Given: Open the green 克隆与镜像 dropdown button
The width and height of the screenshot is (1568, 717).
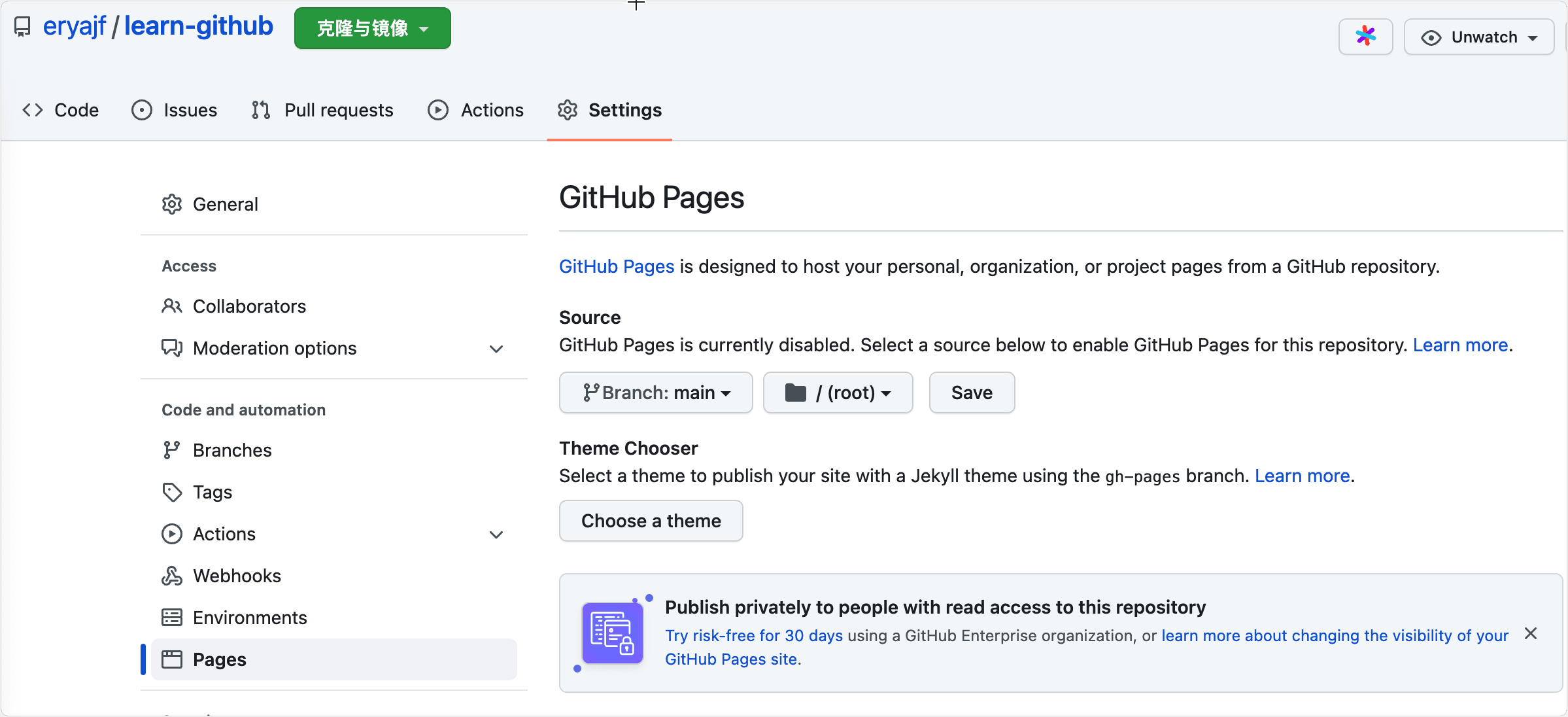Looking at the screenshot, I should click(x=372, y=28).
